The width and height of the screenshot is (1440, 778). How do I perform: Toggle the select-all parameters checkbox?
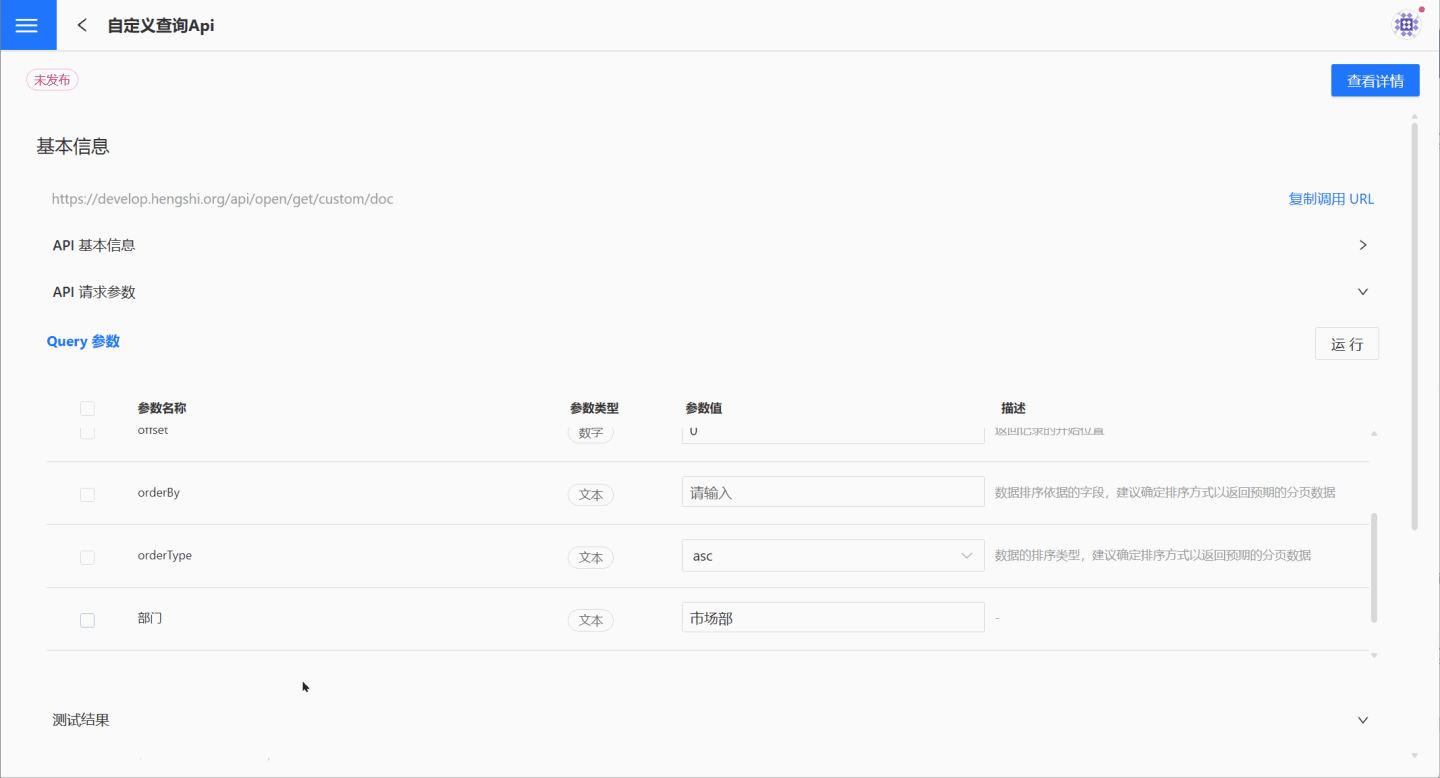point(87,408)
